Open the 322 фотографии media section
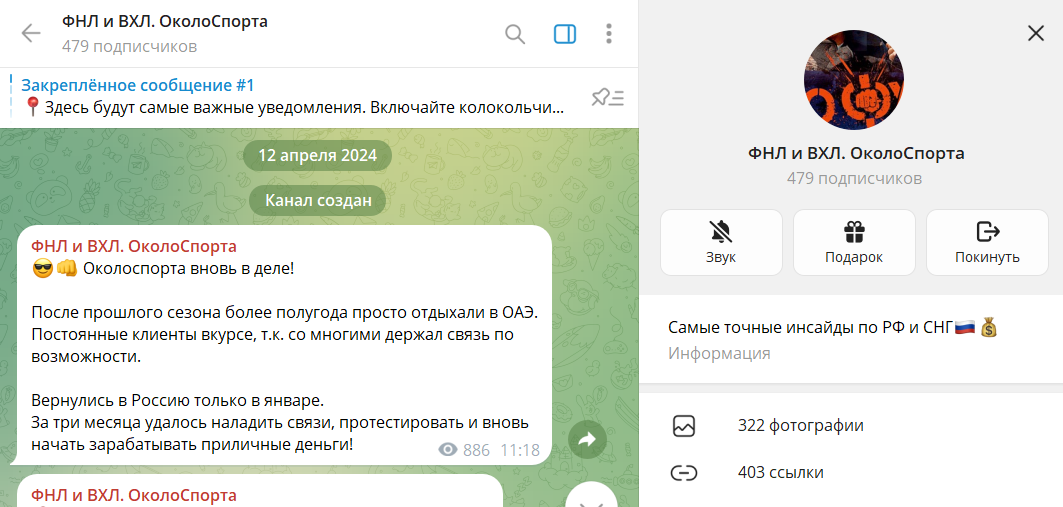 (851, 426)
